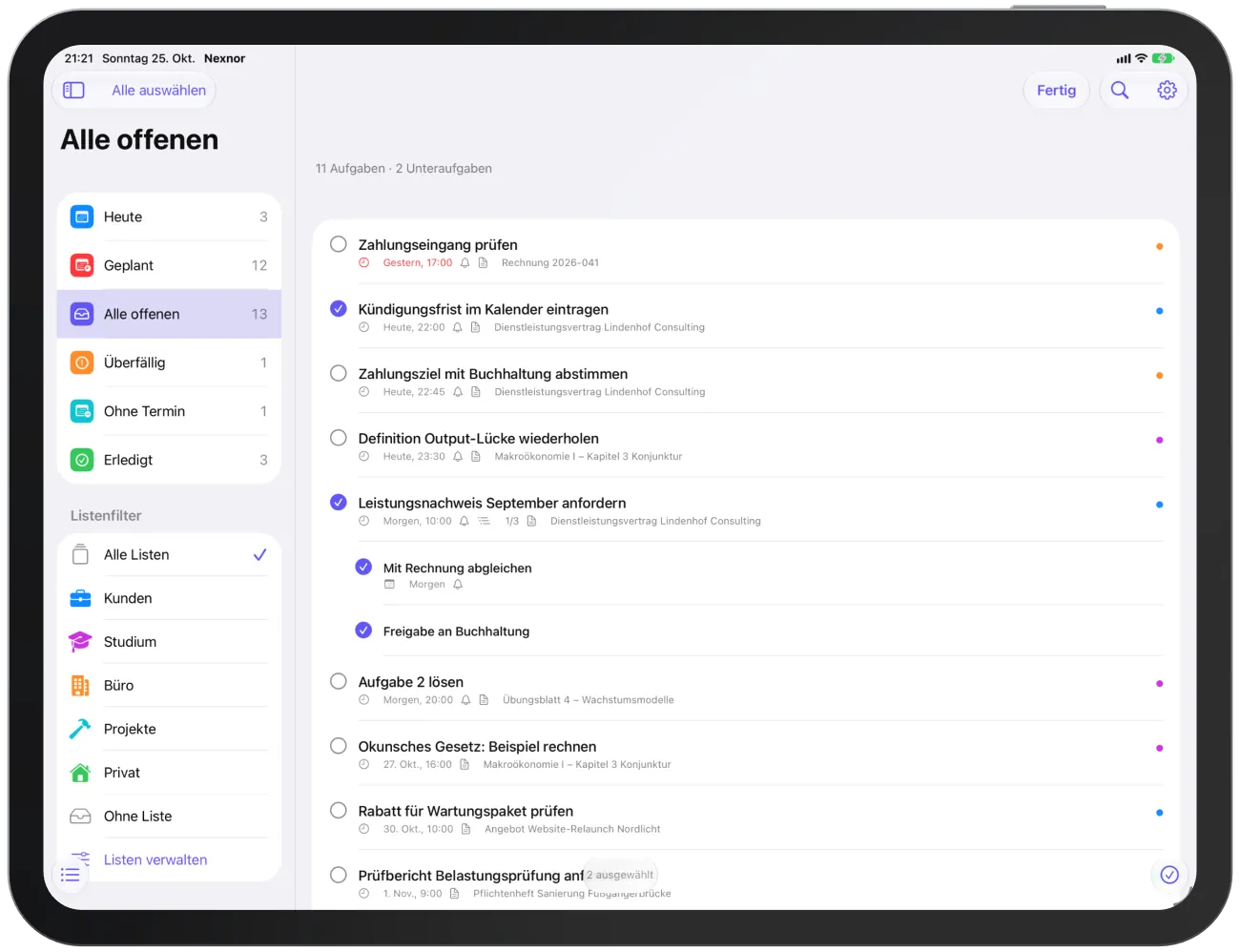
Task: Click the teal Ohne Termin icon
Action: coord(82,412)
